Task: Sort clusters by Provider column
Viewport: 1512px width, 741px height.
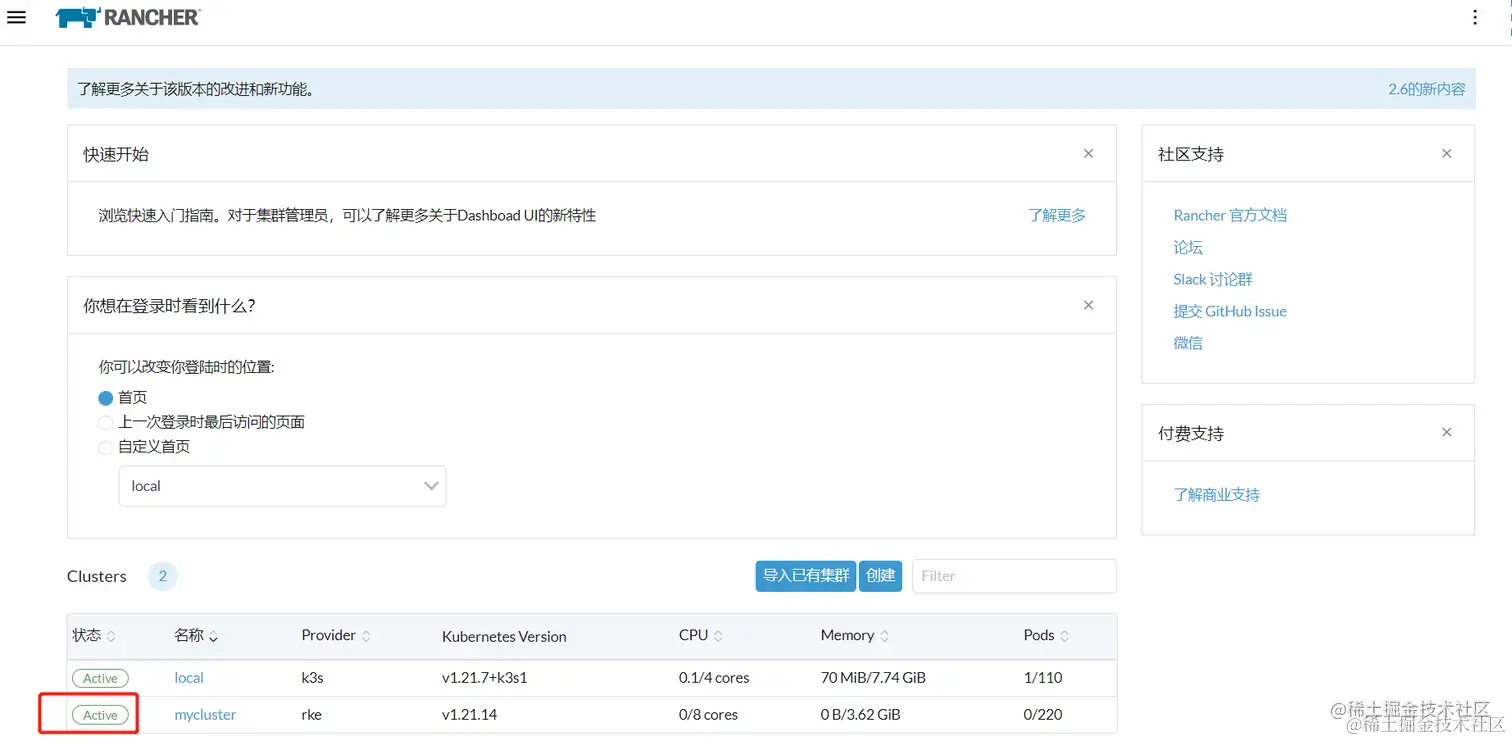Action: coord(336,635)
